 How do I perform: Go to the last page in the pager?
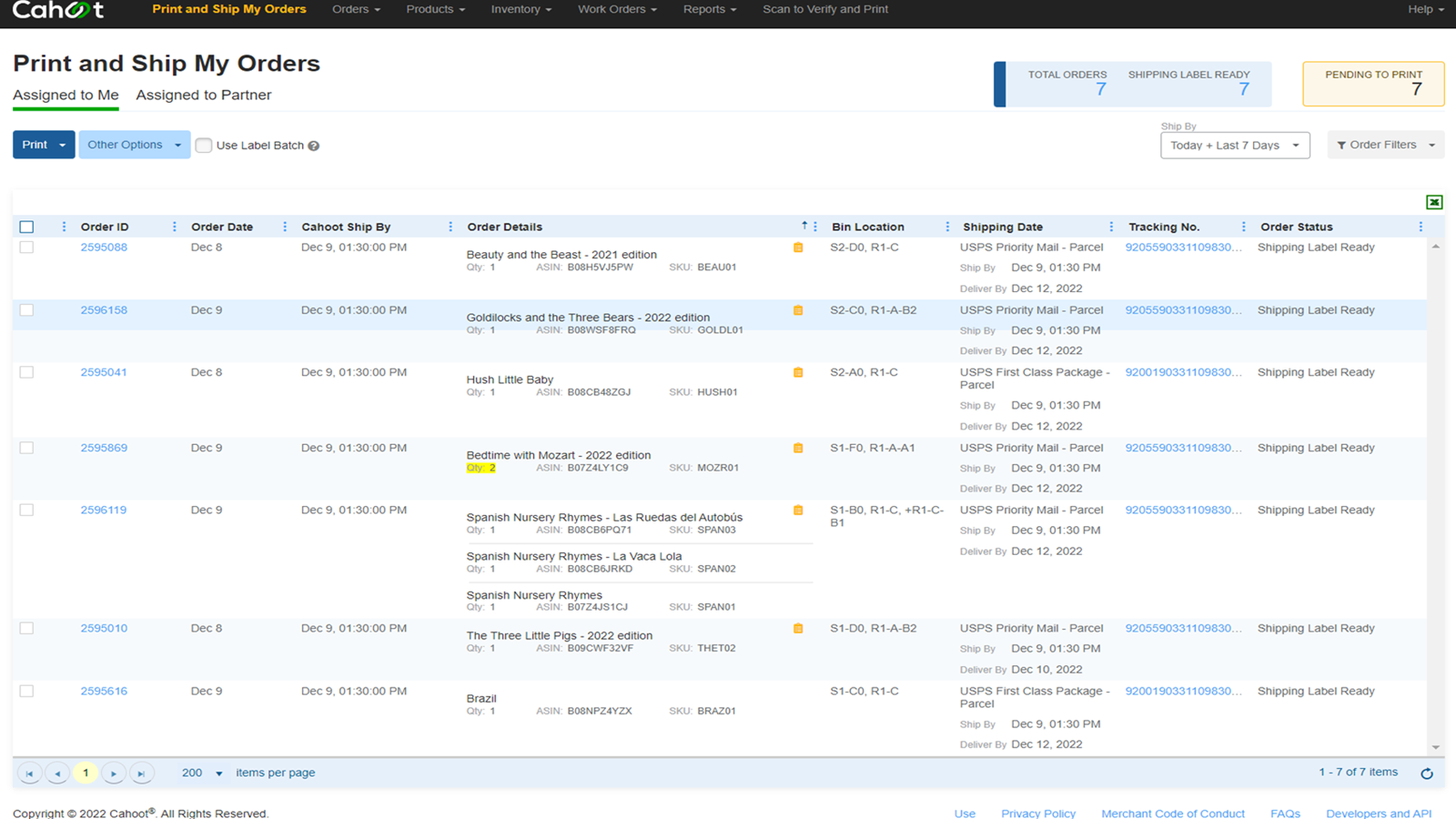(x=141, y=773)
